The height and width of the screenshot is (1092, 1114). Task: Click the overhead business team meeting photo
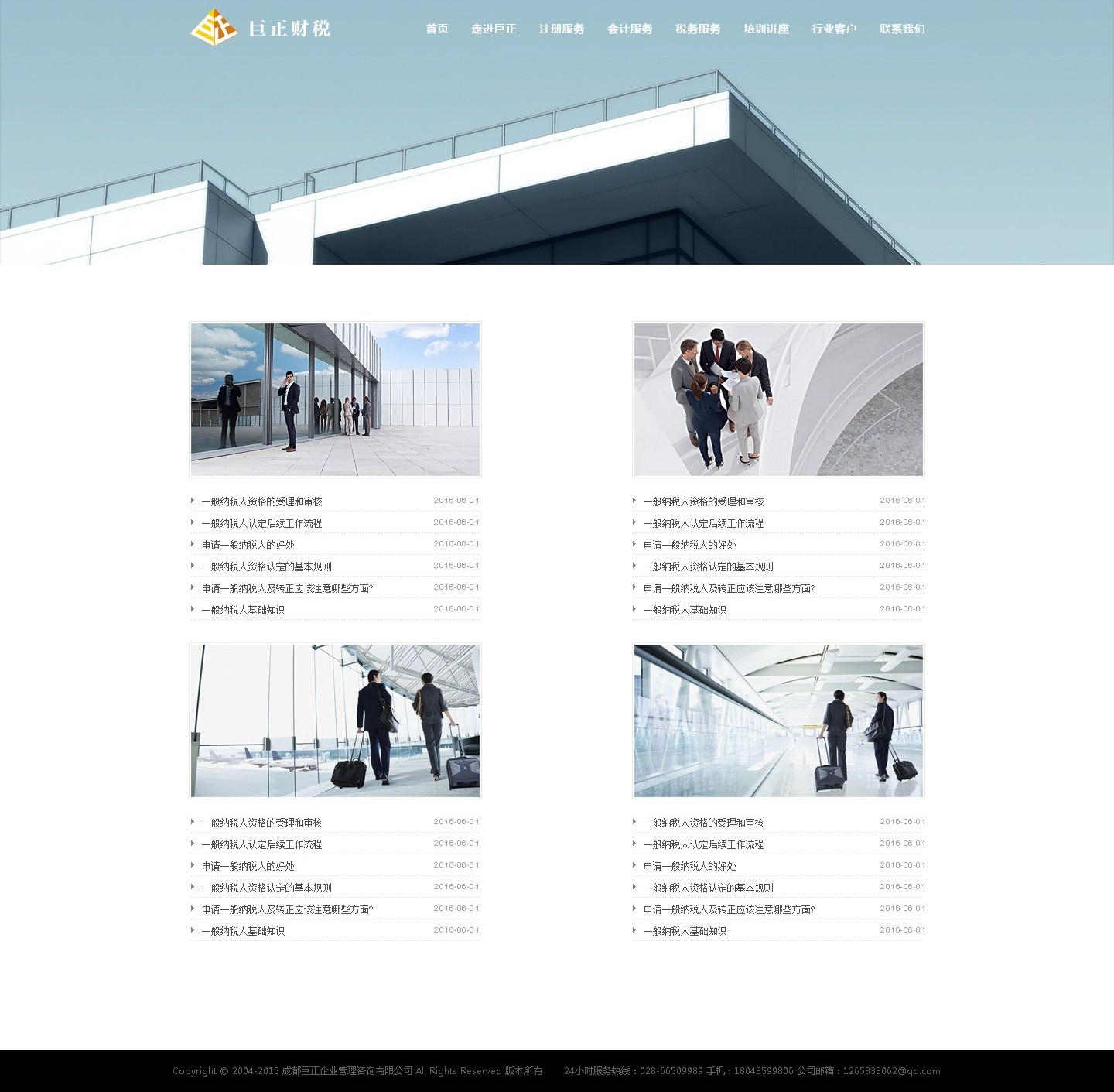click(778, 399)
